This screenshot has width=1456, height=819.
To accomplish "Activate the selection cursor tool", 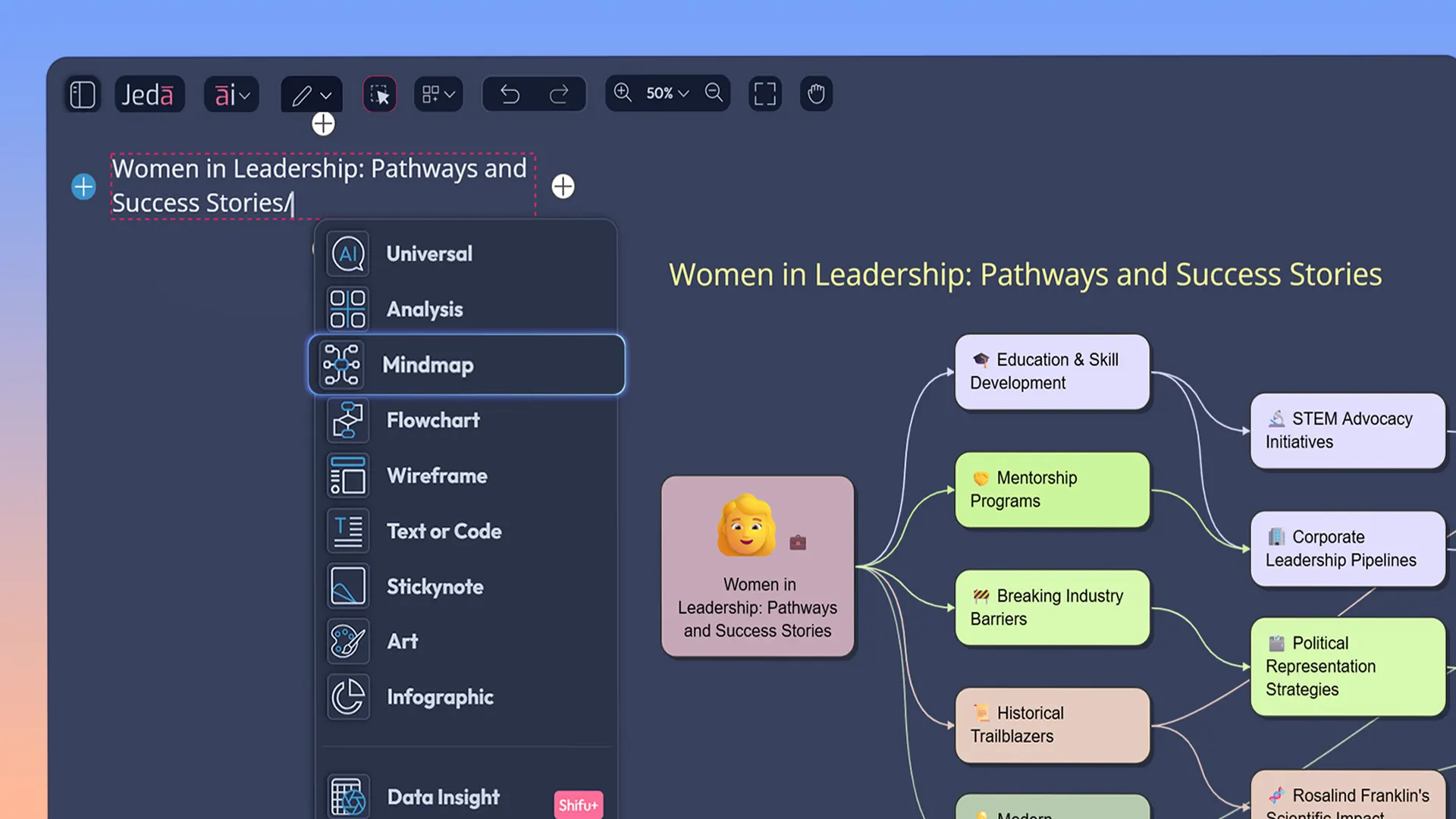I will 379,95.
